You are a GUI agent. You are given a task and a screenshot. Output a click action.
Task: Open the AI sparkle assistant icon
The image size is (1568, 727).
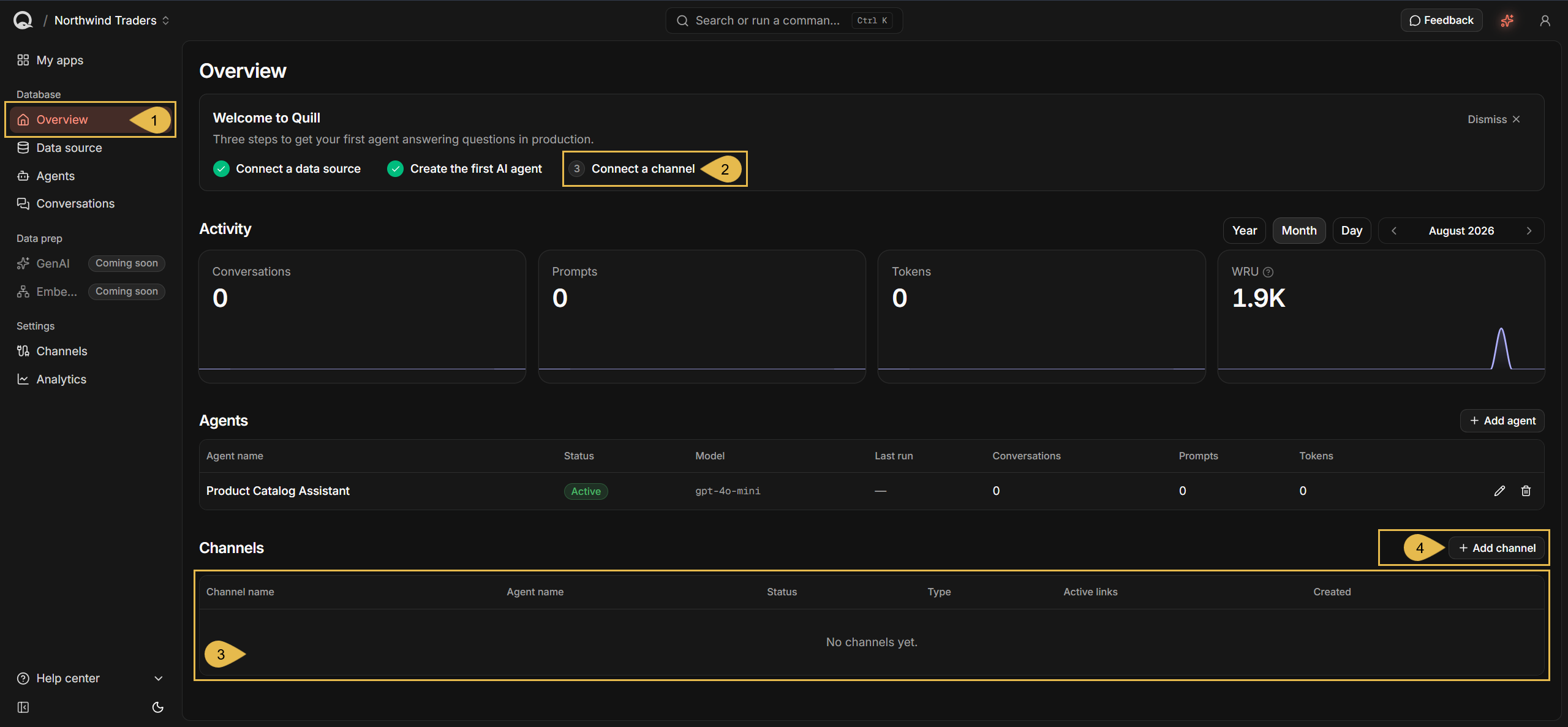1507,21
